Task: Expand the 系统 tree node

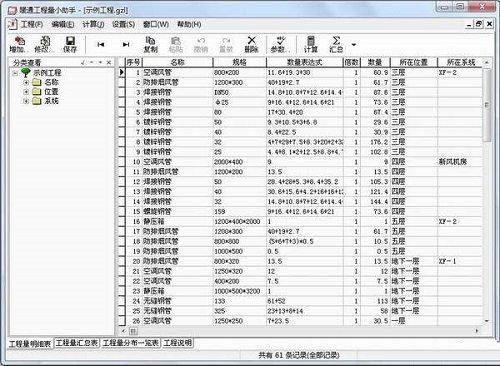Action: pos(26,101)
